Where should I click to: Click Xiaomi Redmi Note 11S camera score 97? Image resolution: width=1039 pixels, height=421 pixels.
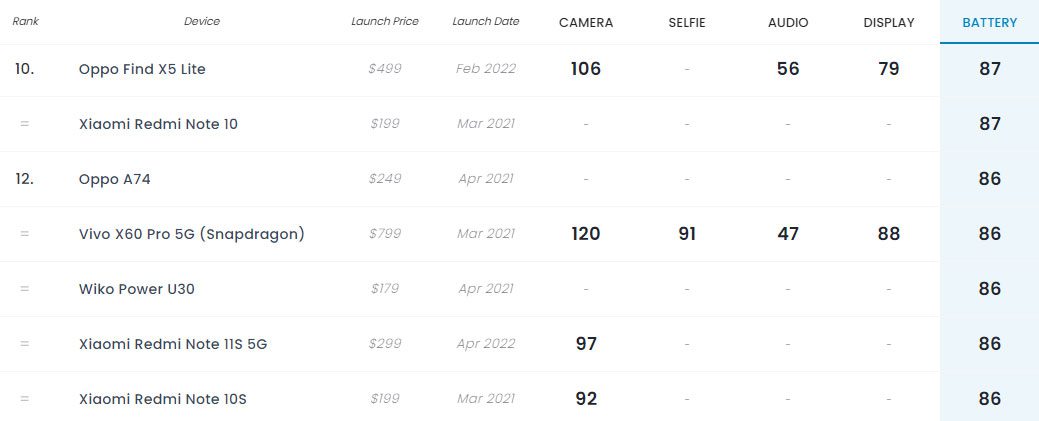pos(586,344)
